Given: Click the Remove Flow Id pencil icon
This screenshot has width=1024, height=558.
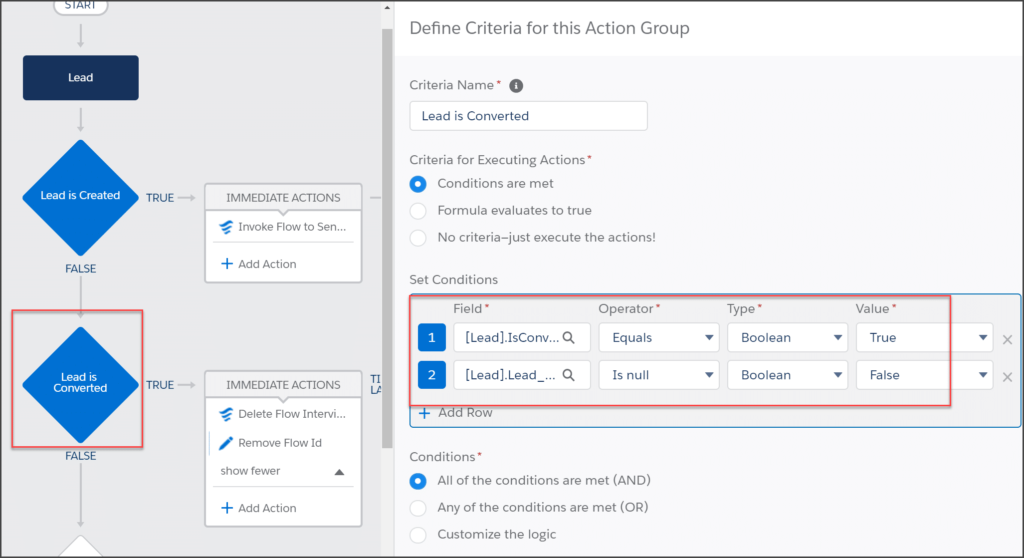Looking at the screenshot, I should [226, 443].
